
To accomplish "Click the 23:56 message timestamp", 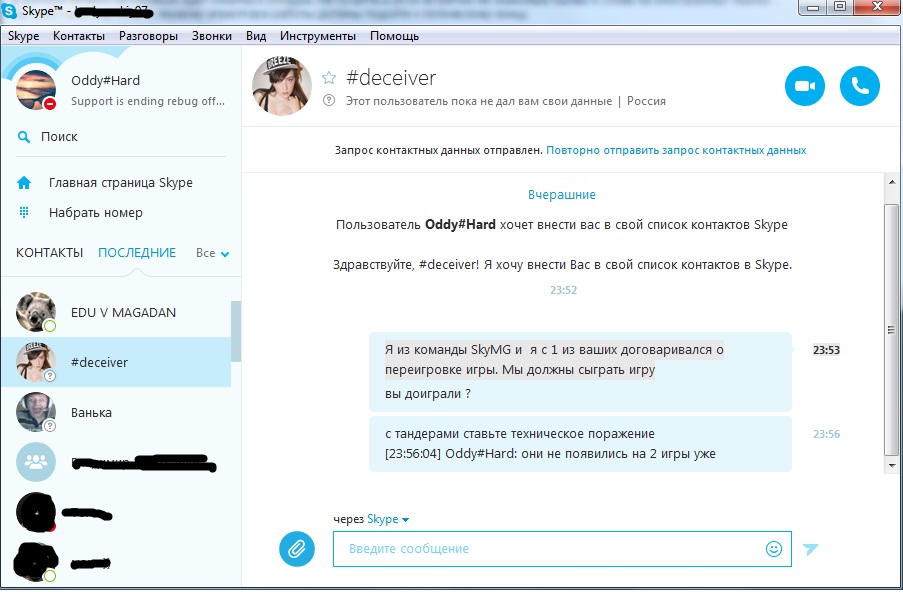I will [826, 434].
